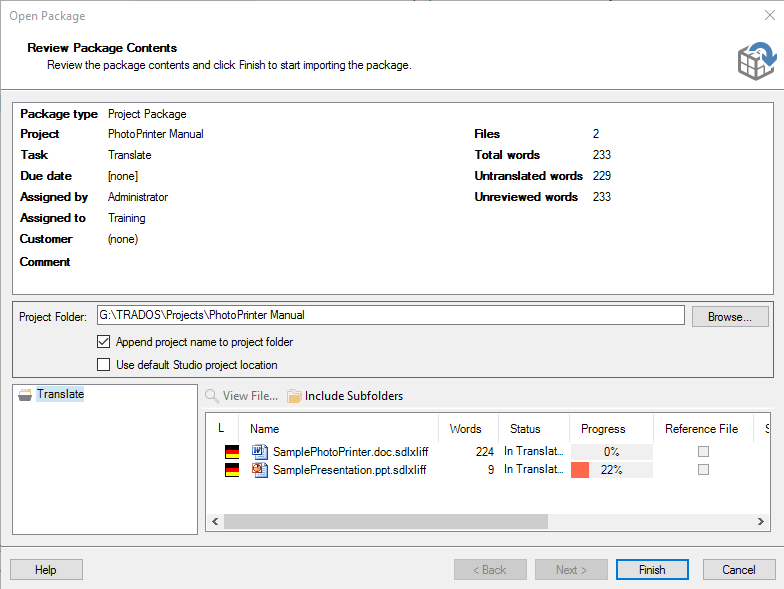This screenshot has height=589, width=784.
Task: Click German flag for SamplePhotoPrinter file
Action: [232, 452]
